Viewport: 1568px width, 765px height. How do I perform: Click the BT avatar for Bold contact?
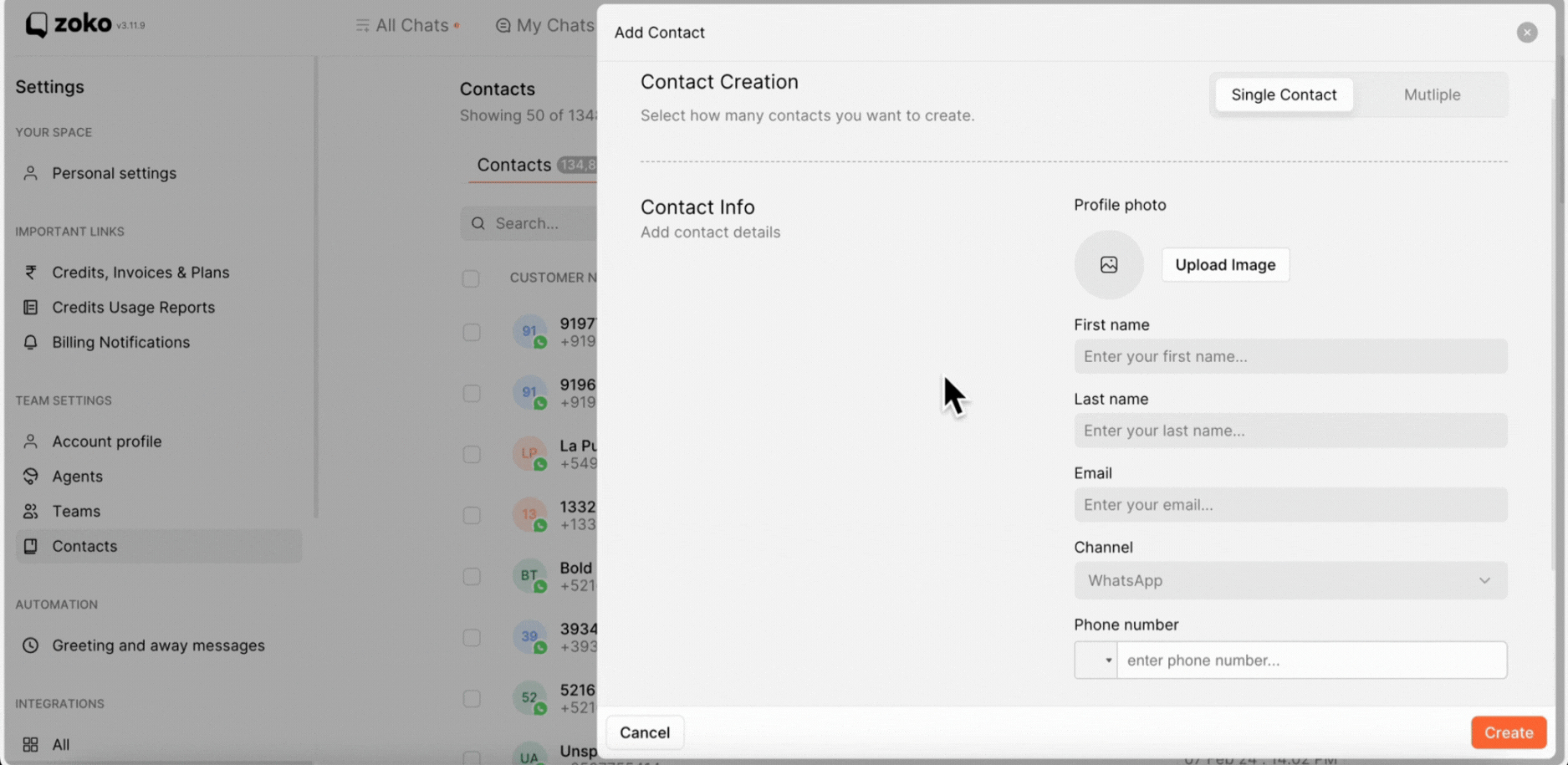(529, 575)
